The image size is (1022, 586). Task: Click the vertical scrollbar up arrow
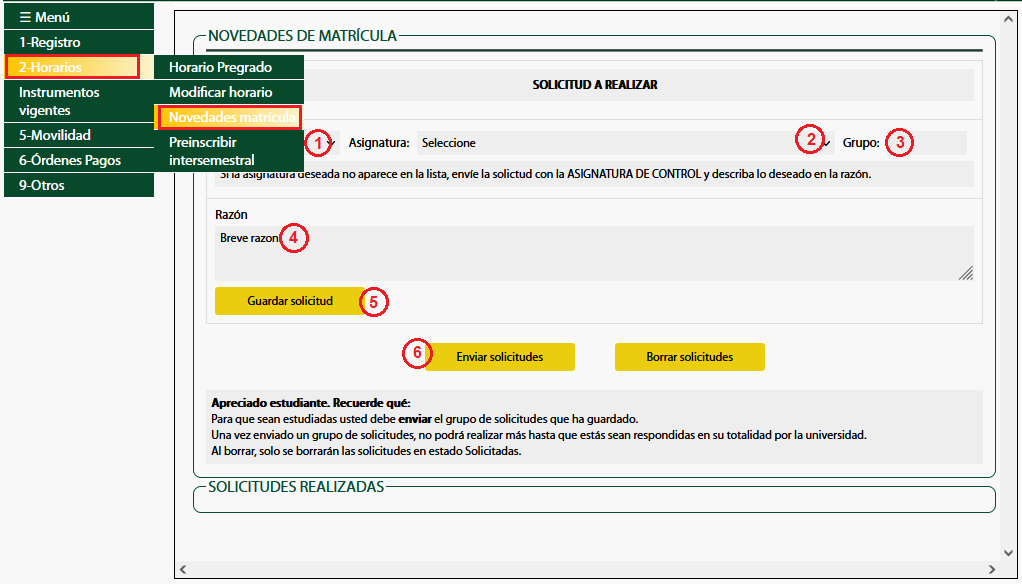point(1008,19)
